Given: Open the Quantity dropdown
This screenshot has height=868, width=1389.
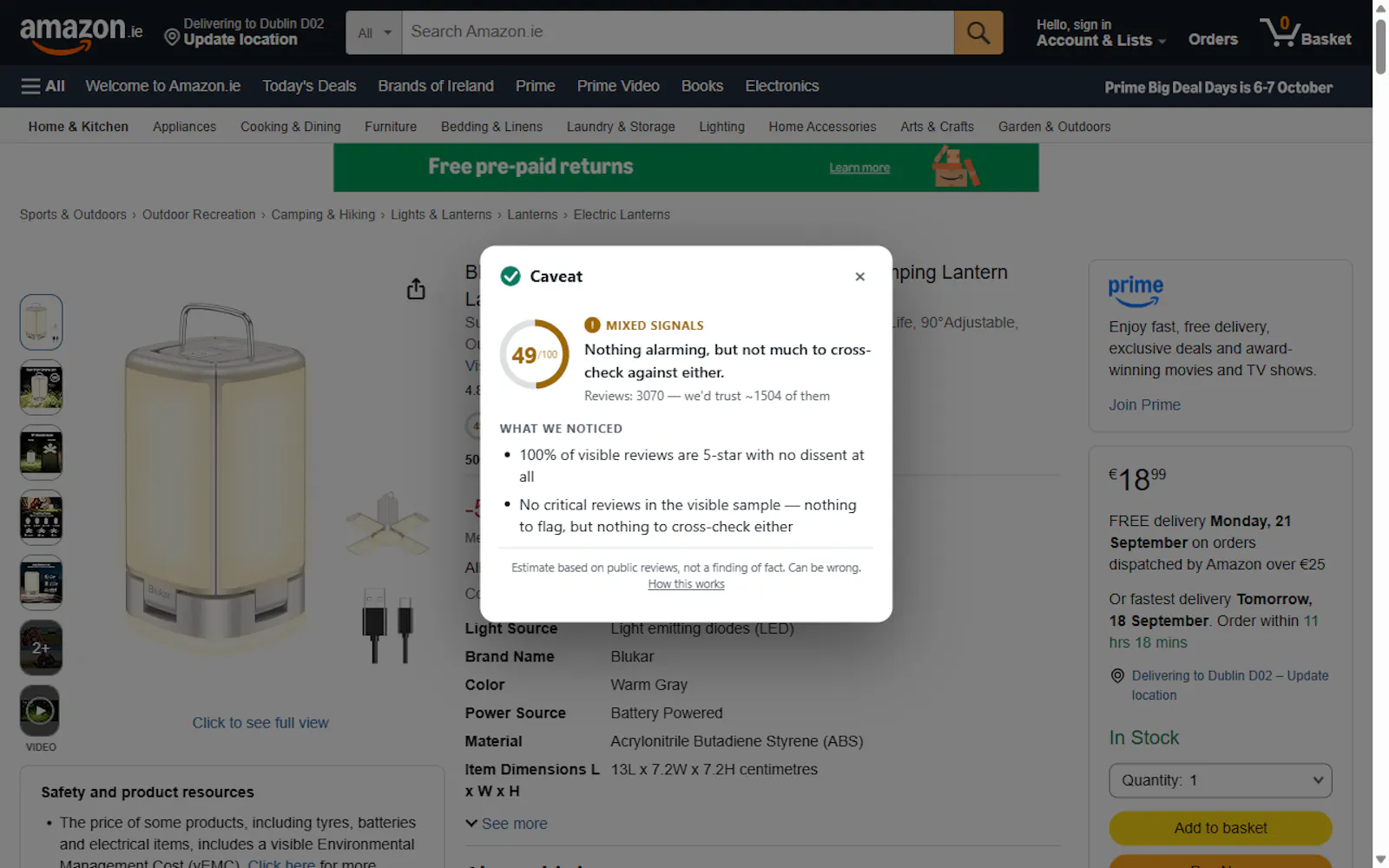Looking at the screenshot, I should pos(1220,780).
